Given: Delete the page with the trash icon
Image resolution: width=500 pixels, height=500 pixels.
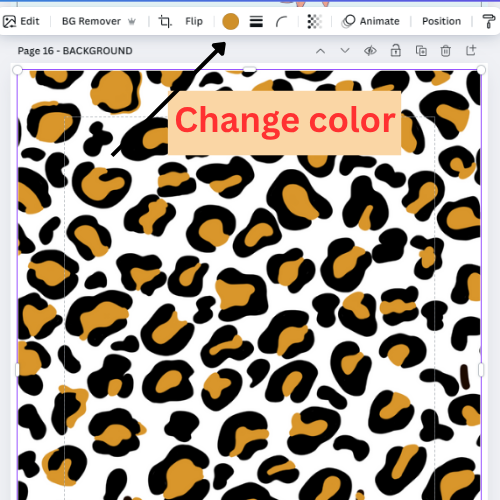Looking at the screenshot, I should tap(446, 51).
